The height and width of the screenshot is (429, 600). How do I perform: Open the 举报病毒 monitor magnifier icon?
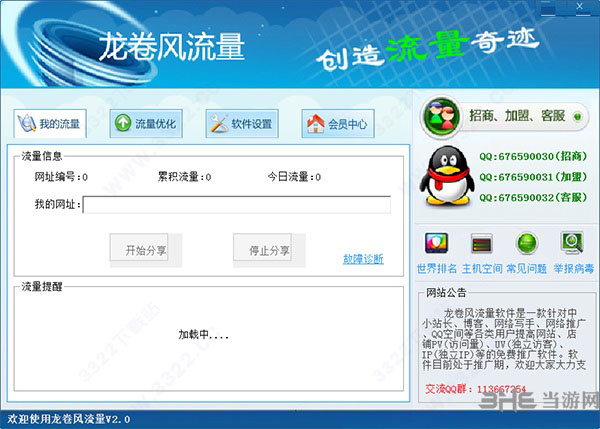[x=572, y=243]
